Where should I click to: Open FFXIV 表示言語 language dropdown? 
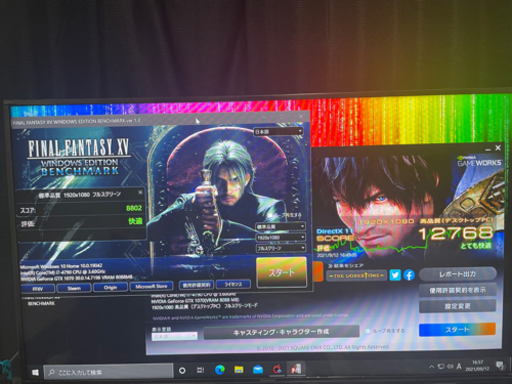coord(175,336)
